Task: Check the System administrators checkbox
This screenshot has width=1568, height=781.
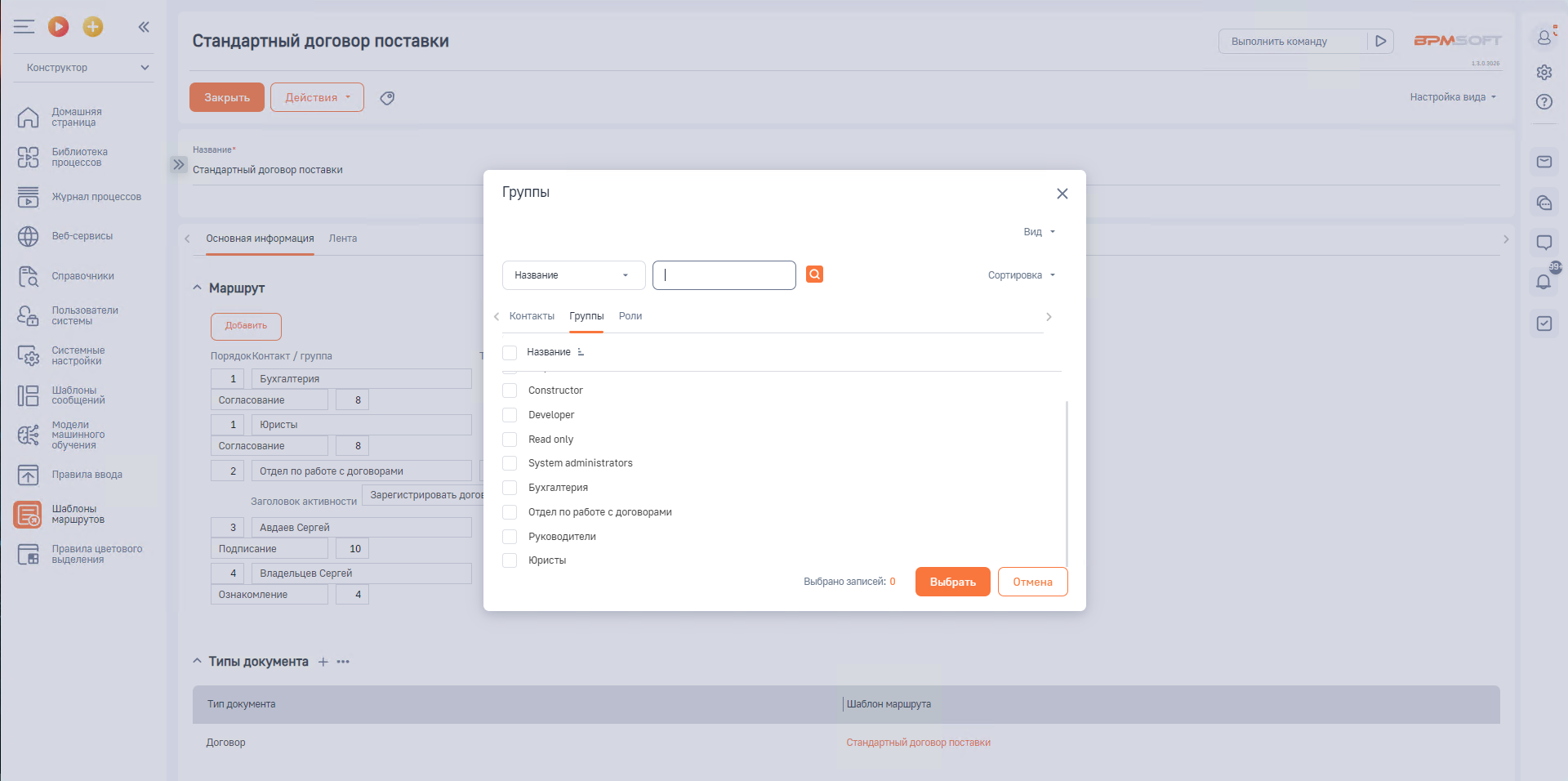Action: 510,463
